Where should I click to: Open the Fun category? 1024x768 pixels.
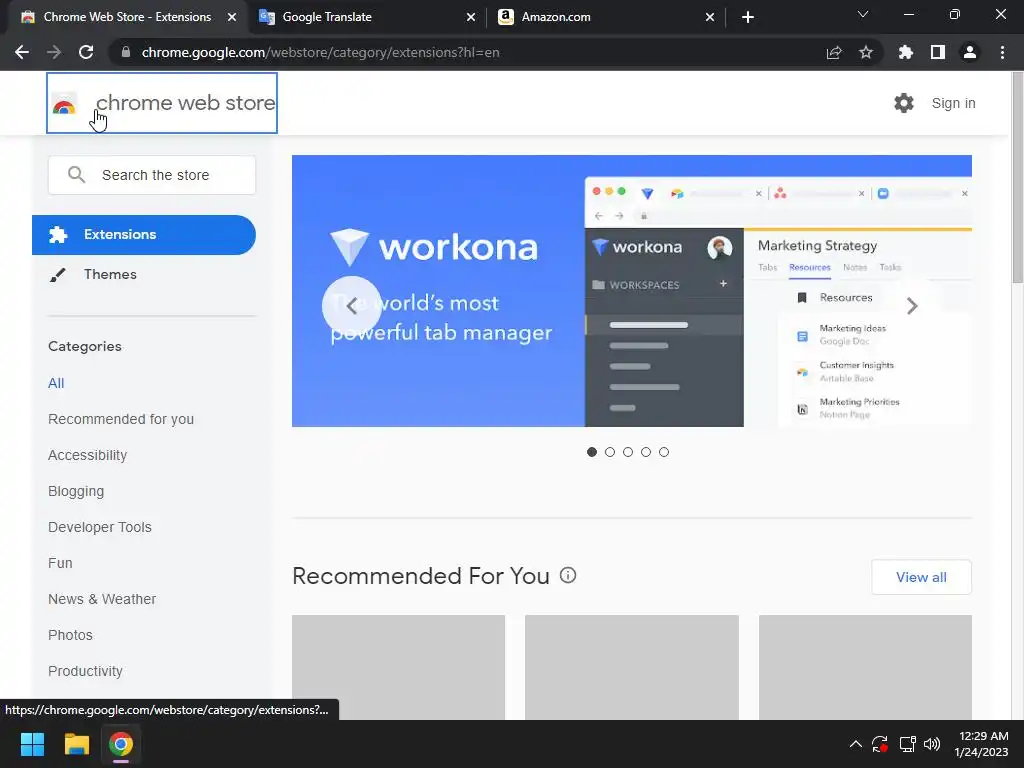(60, 563)
